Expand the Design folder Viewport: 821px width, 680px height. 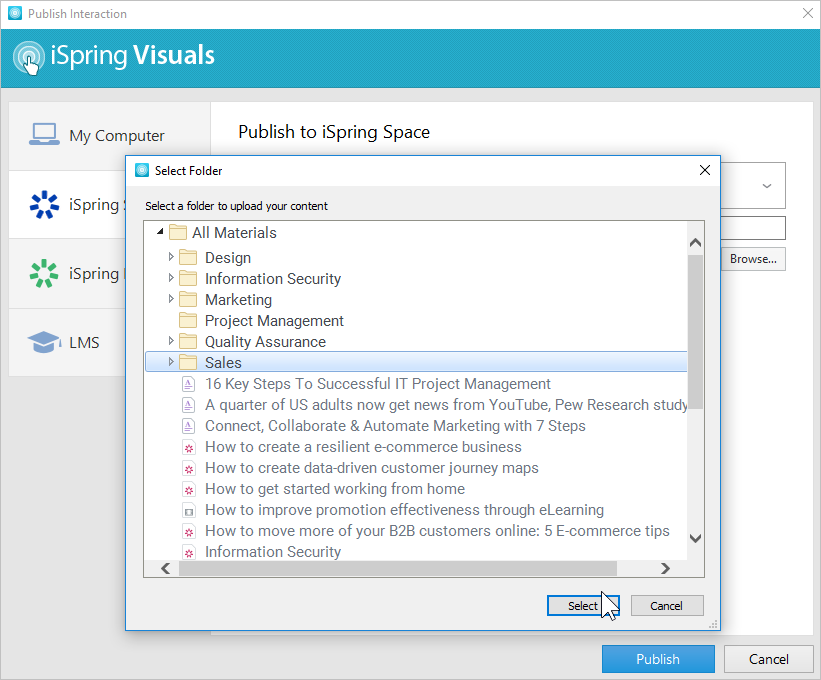click(x=171, y=257)
